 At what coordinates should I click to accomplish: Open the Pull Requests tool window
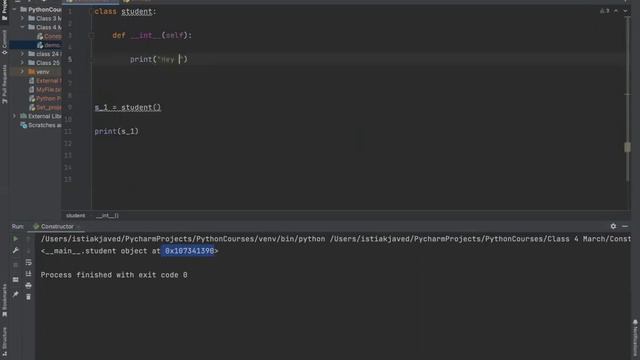(x=4, y=84)
